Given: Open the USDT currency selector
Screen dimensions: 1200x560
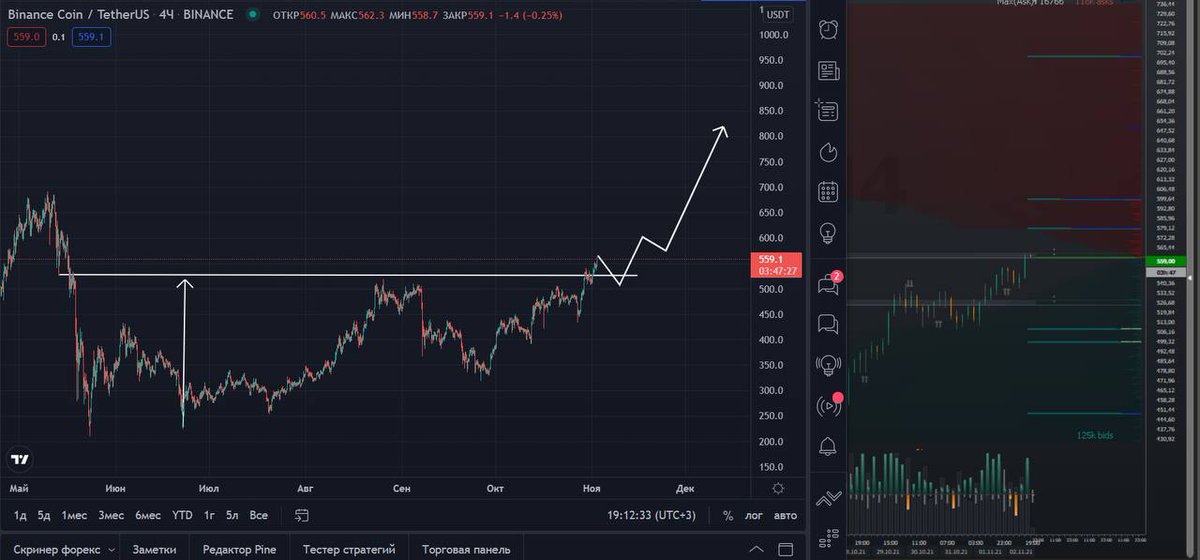Looking at the screenshot, I should pyautogui.click(x=777, y=14).
